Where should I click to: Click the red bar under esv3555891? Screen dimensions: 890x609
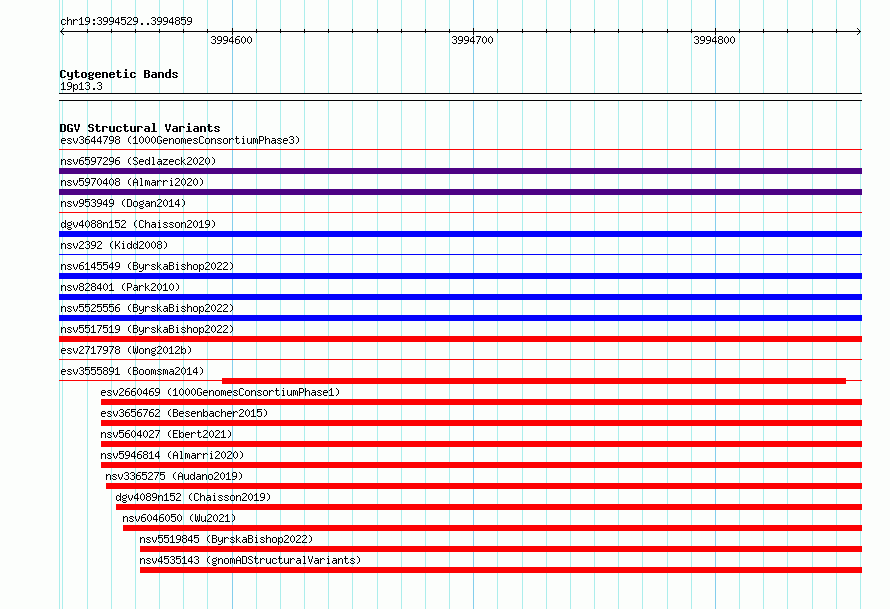click(x=534, y=381)
